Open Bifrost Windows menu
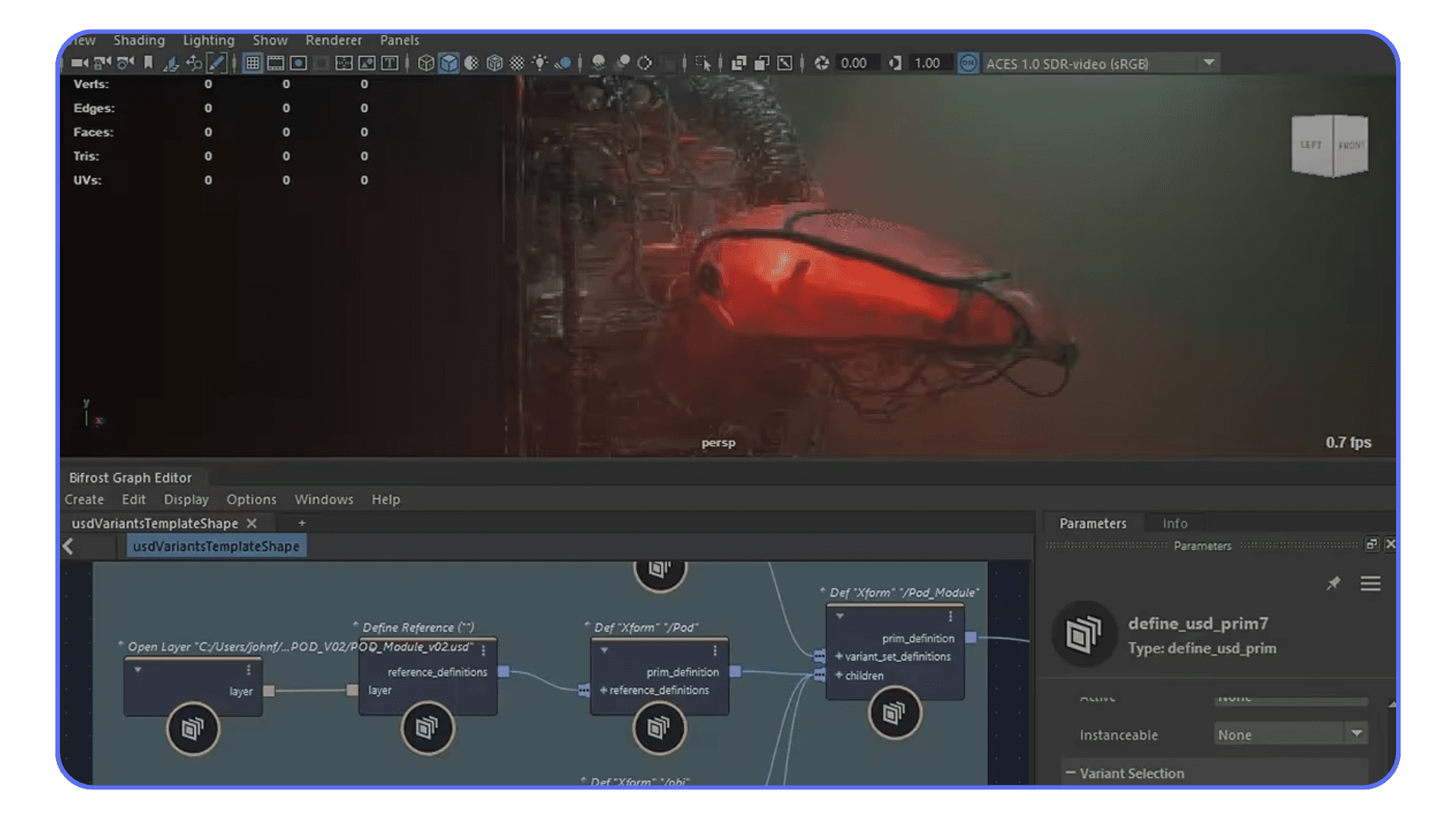 pyautogui.click(x=324, y=500)
